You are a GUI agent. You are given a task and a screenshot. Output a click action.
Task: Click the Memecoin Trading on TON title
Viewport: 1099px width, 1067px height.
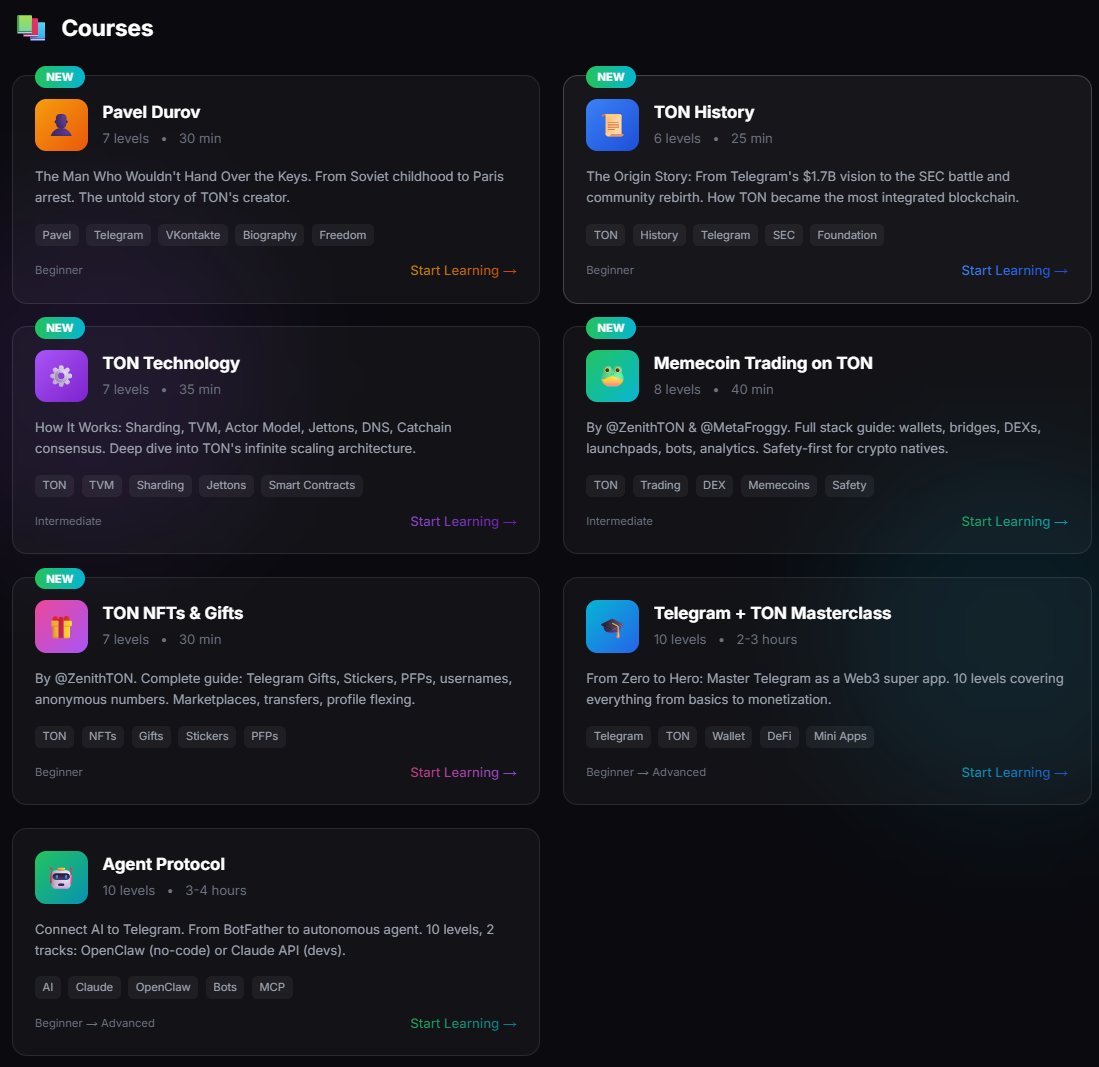[763, 363]
